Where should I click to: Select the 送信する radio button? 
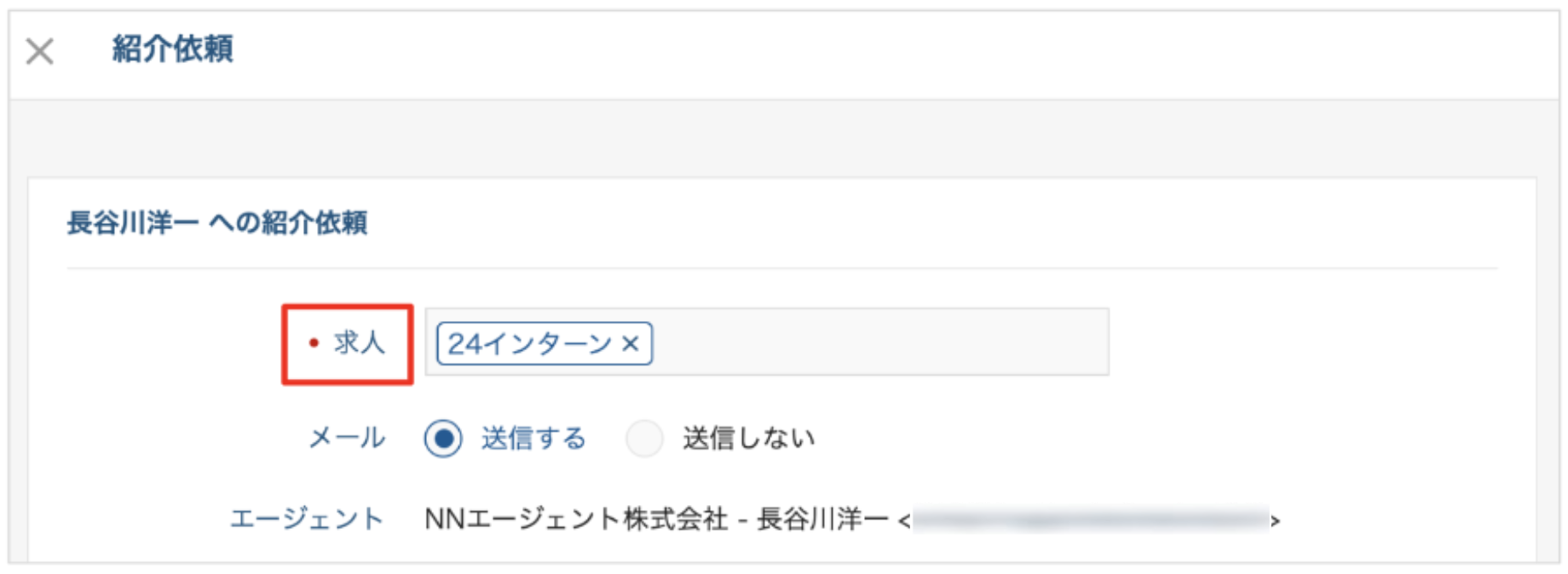coord(443,439)
